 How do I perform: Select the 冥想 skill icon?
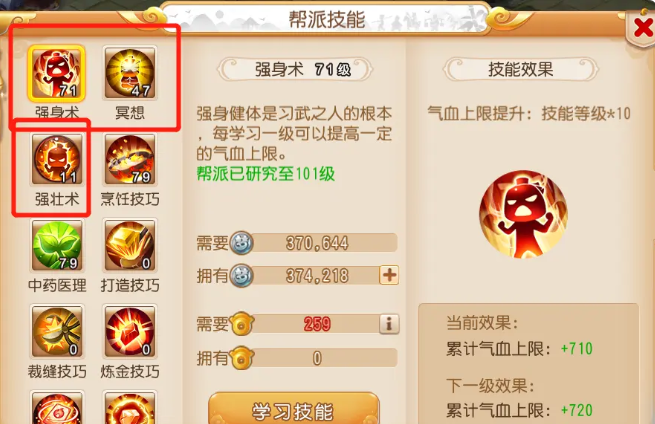(x=130, y=74)
